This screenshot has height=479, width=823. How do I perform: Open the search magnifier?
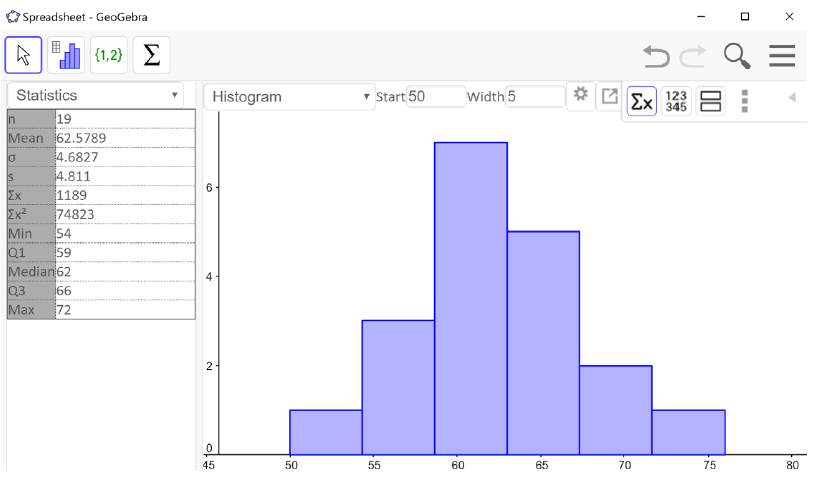(x=737, y=56)
